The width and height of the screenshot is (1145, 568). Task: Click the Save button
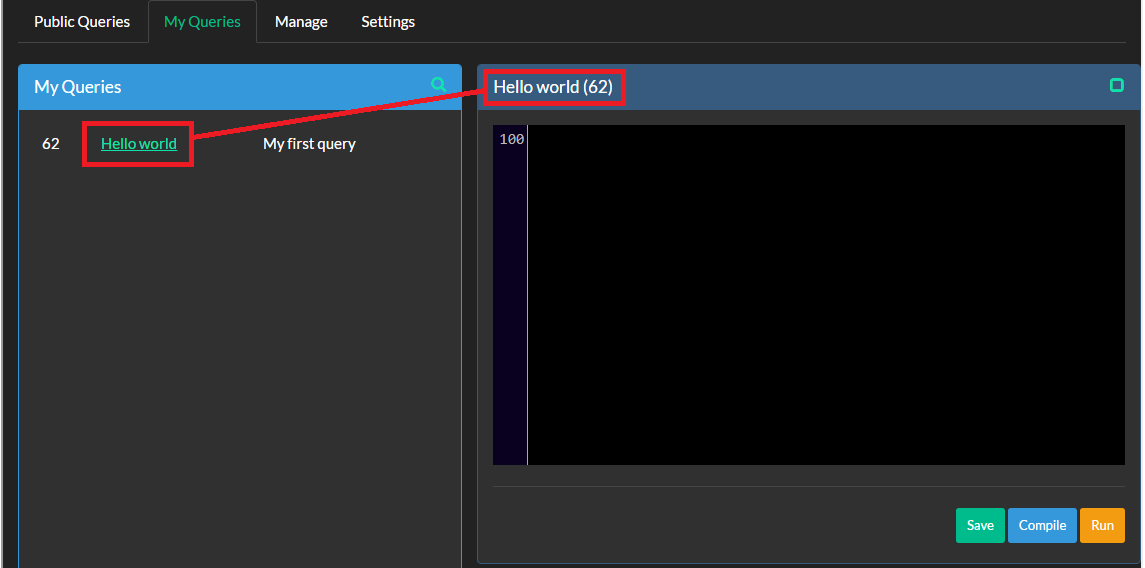point(980,526)
